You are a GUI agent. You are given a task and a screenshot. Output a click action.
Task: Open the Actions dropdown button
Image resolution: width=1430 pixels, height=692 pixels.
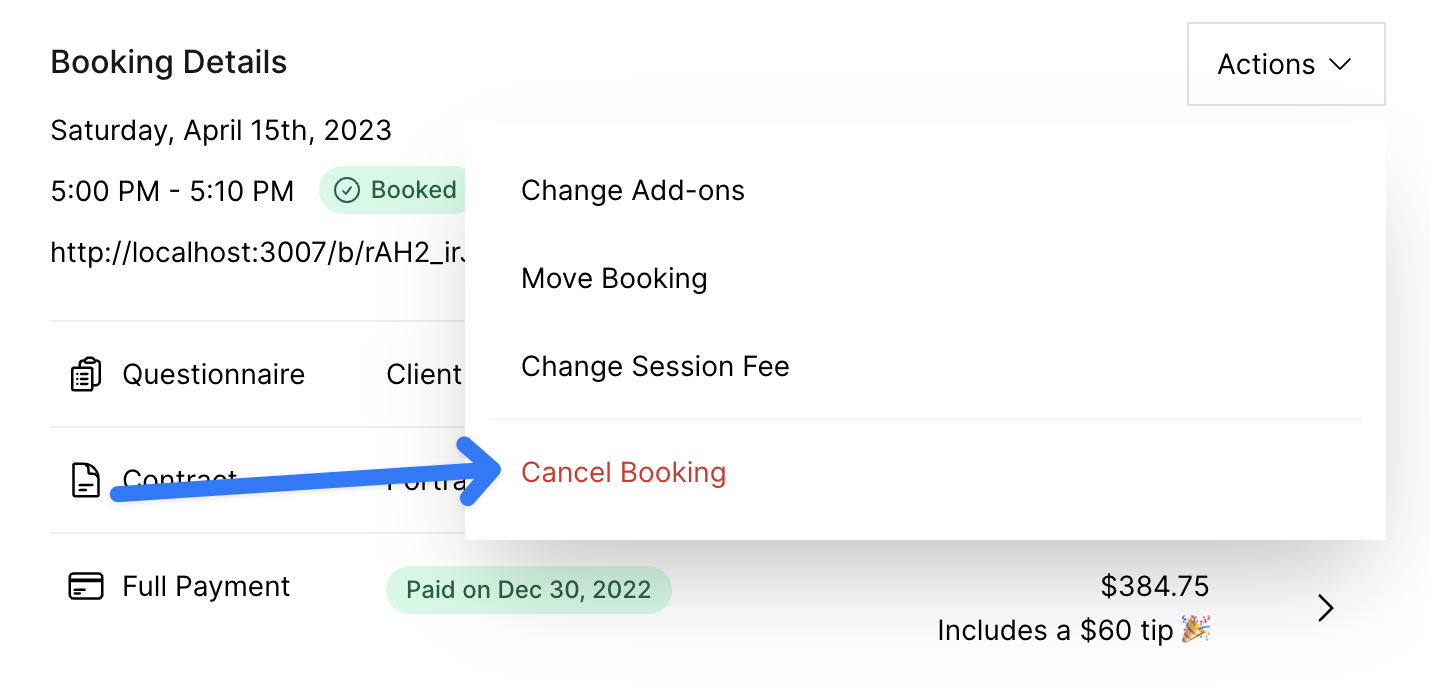(1286, 64)
